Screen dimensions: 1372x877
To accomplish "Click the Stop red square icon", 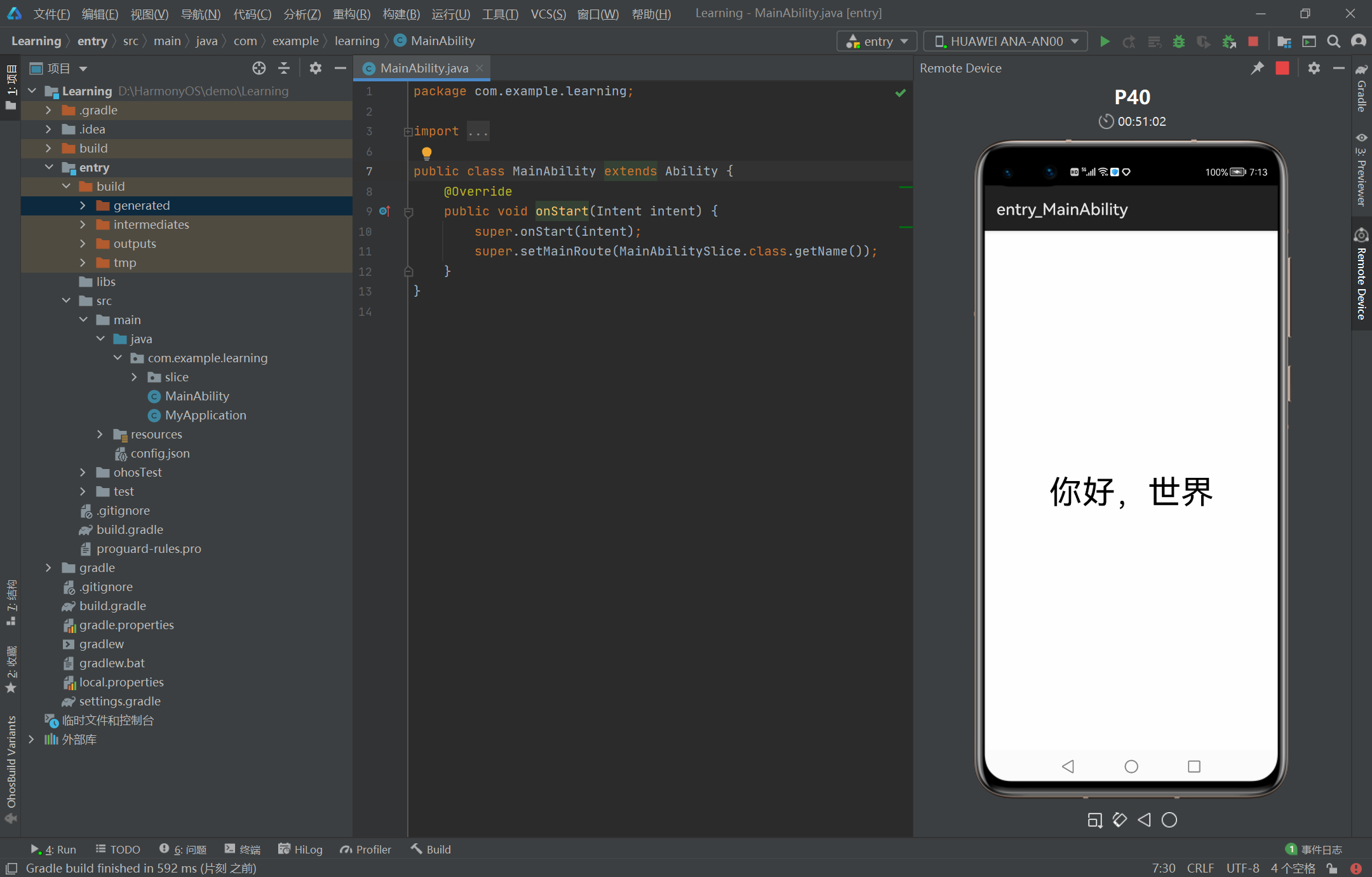I will point(1254,41).
